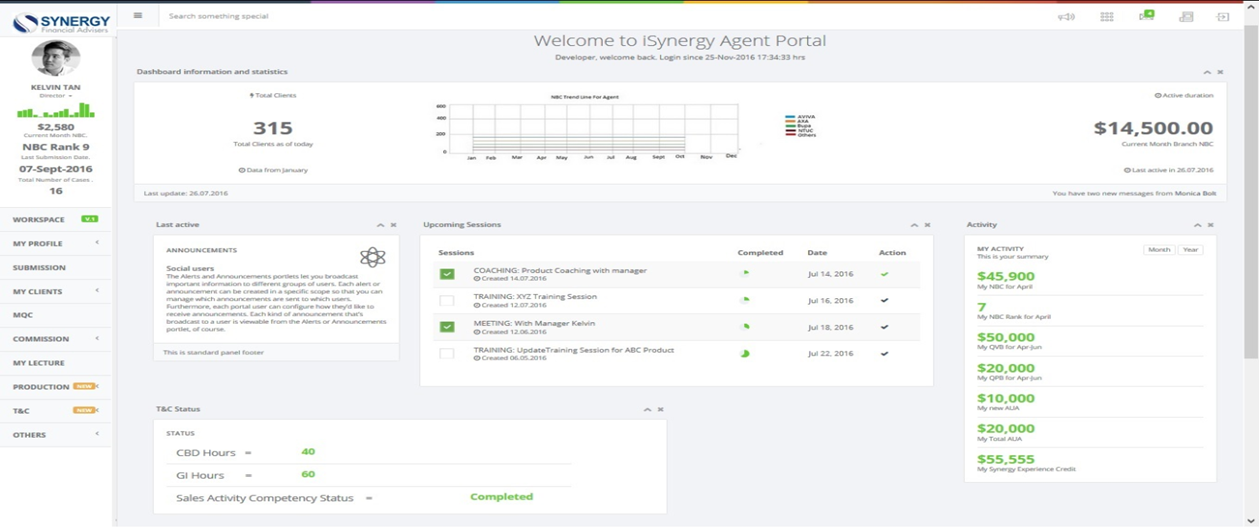Open UpdateTraining Session for ABC Product link
This screenshot has height=528, width=1259.
coord(574,350)
